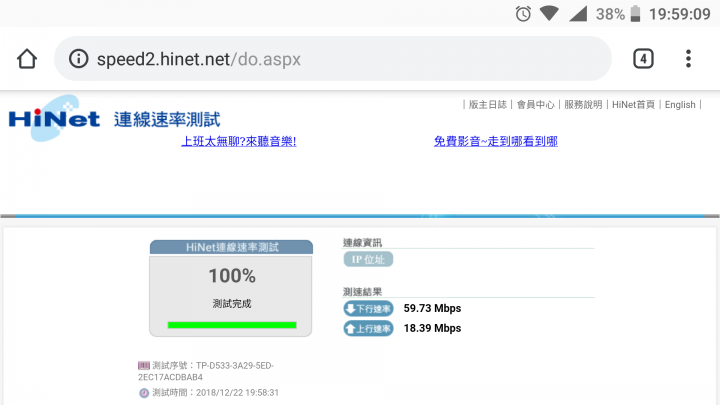Image resolution: width=720 pixels, height=405 pixels.
Task: Tap the 38% battery percentage
Action: 610,14
